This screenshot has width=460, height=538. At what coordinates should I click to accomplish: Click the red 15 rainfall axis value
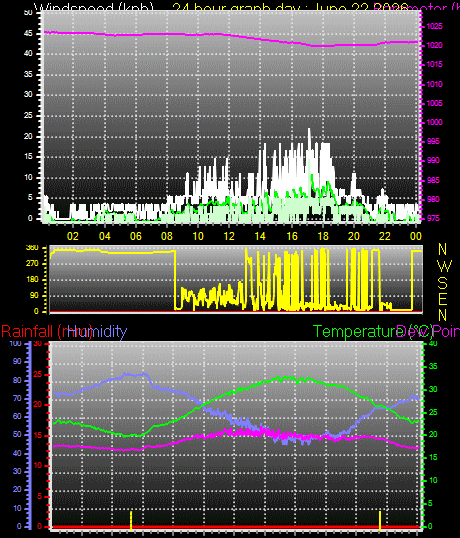pos(38,435)
